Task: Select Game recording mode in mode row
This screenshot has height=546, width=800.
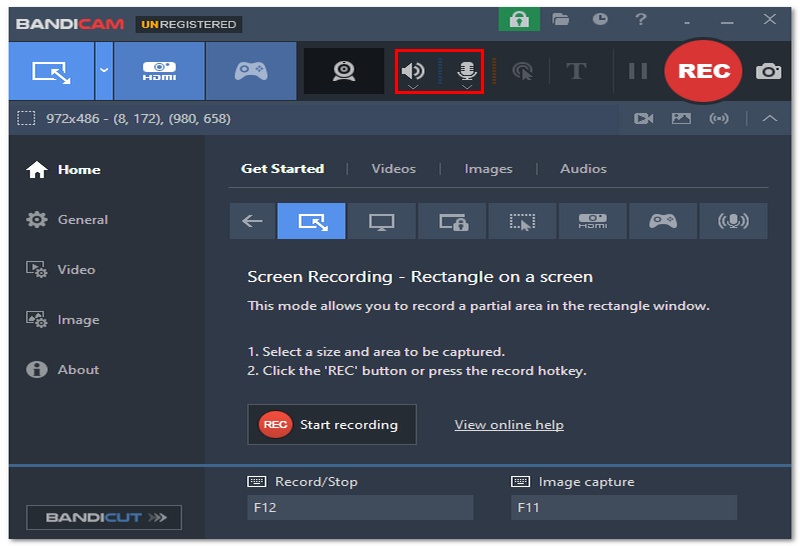Action: 663,221
